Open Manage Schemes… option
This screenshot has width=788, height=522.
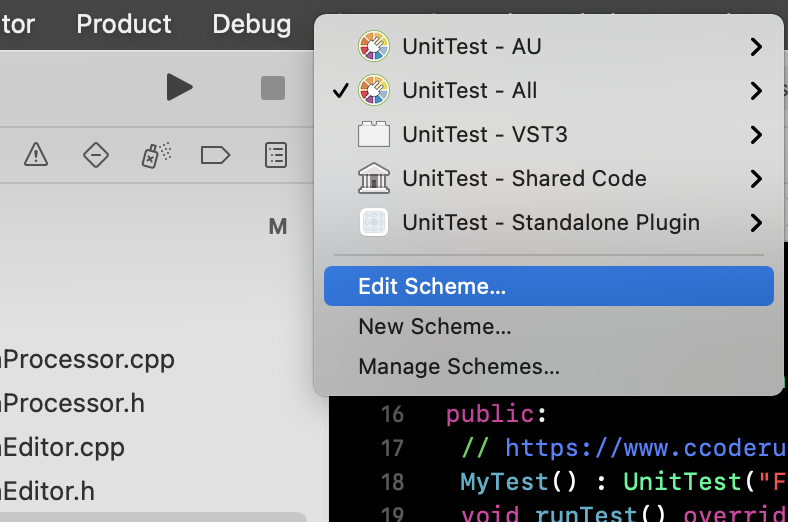459,366
